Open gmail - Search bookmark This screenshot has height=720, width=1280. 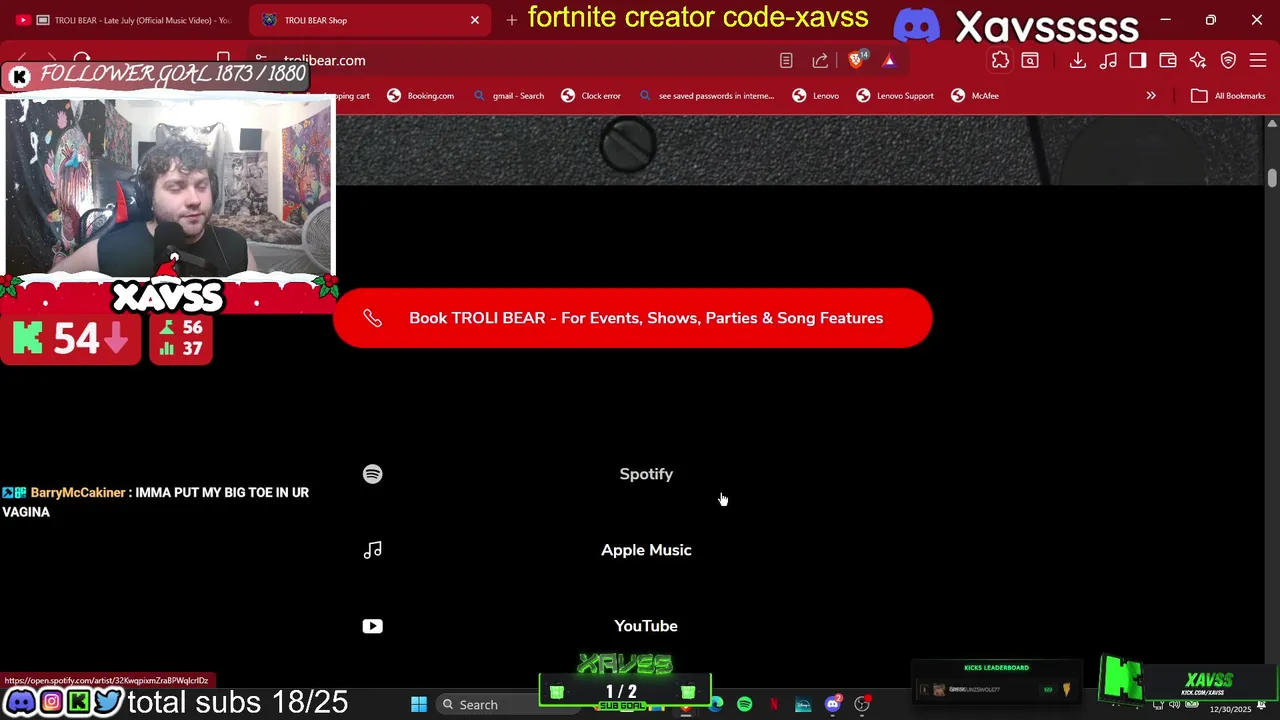509,96
